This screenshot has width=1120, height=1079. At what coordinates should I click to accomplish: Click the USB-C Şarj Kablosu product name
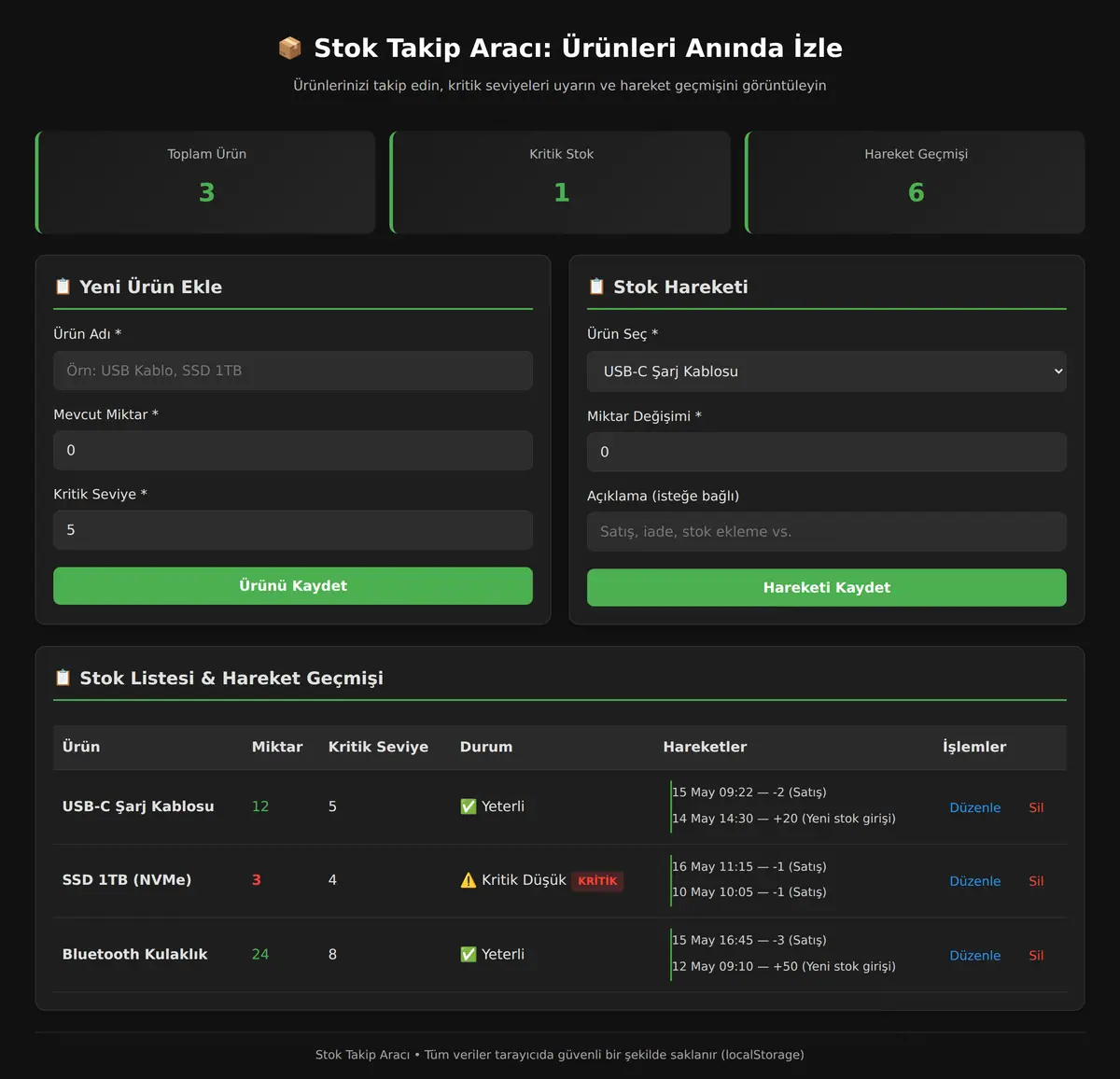coord(138,806)
